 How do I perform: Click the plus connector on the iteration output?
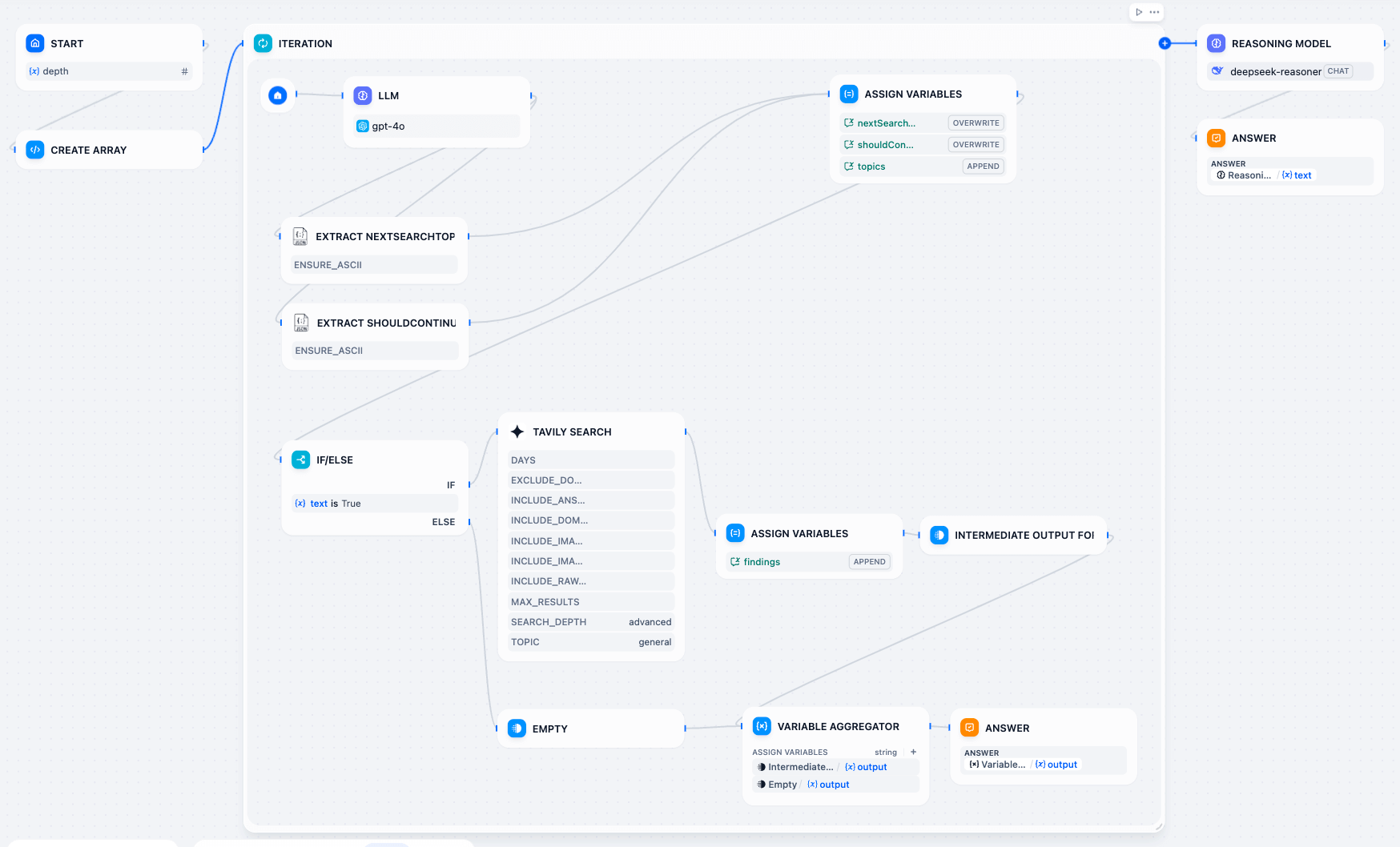tap(1165, 43)
